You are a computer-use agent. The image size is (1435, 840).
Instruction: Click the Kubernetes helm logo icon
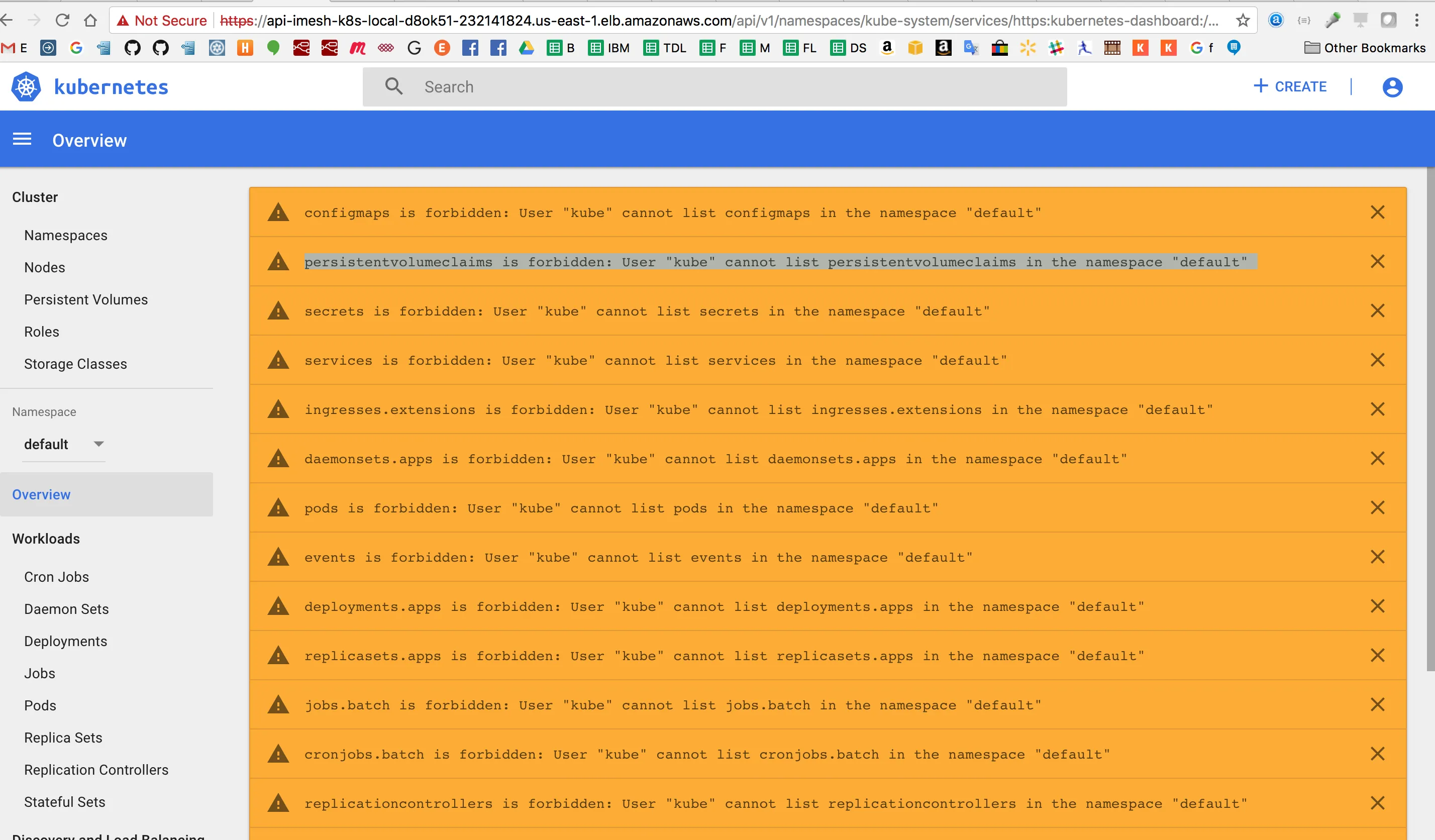26,86
